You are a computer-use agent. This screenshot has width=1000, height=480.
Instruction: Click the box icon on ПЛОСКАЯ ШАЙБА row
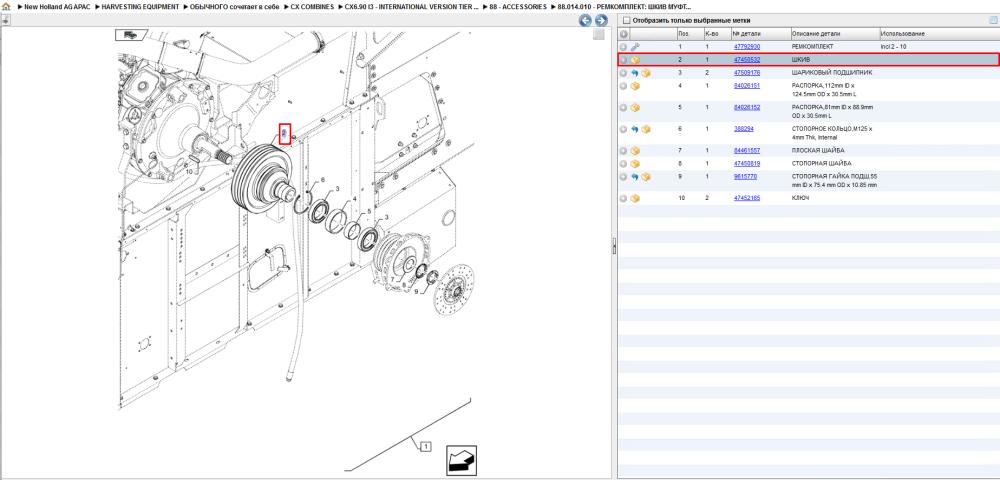(x=635, y=151)
